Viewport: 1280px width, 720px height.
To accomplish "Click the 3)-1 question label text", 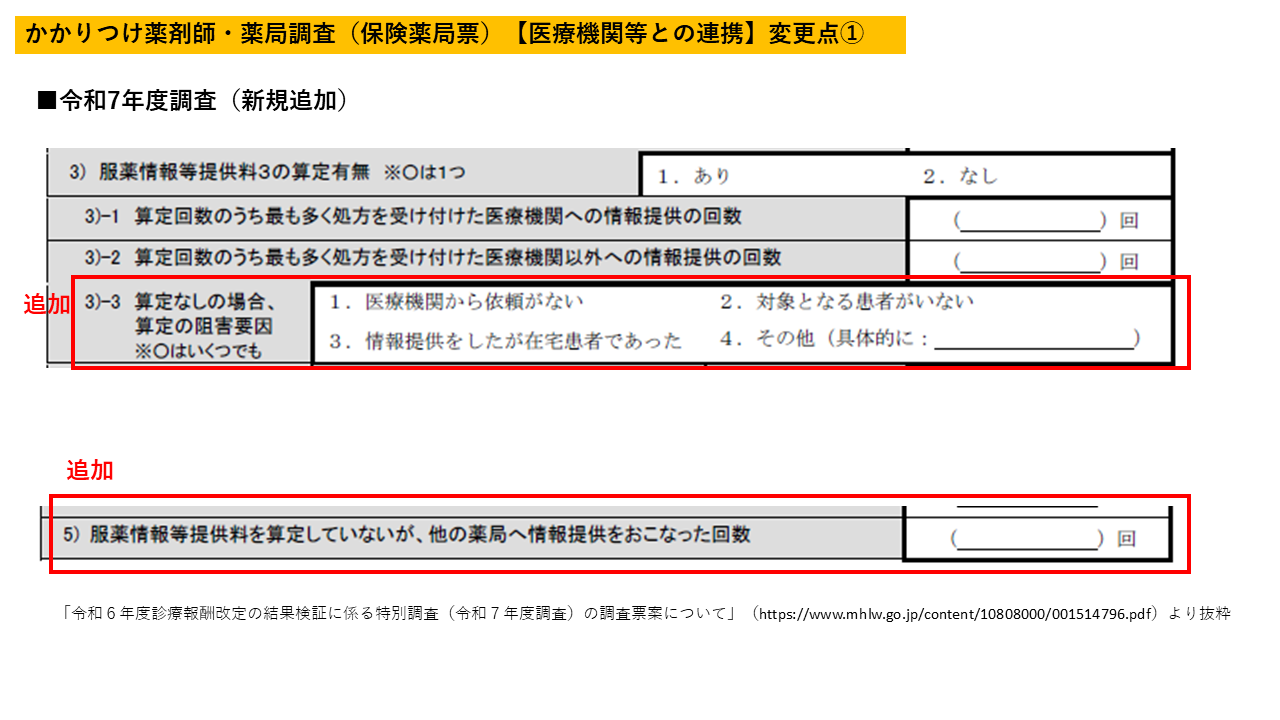I will click(x=413, y=216).
